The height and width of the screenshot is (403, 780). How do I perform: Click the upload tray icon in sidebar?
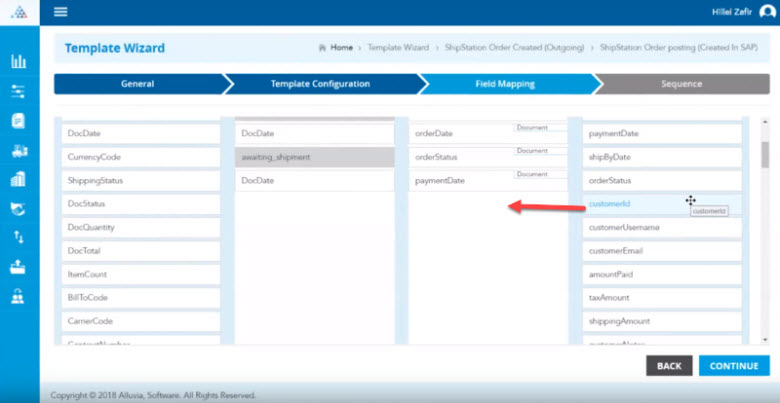[18, 267]
